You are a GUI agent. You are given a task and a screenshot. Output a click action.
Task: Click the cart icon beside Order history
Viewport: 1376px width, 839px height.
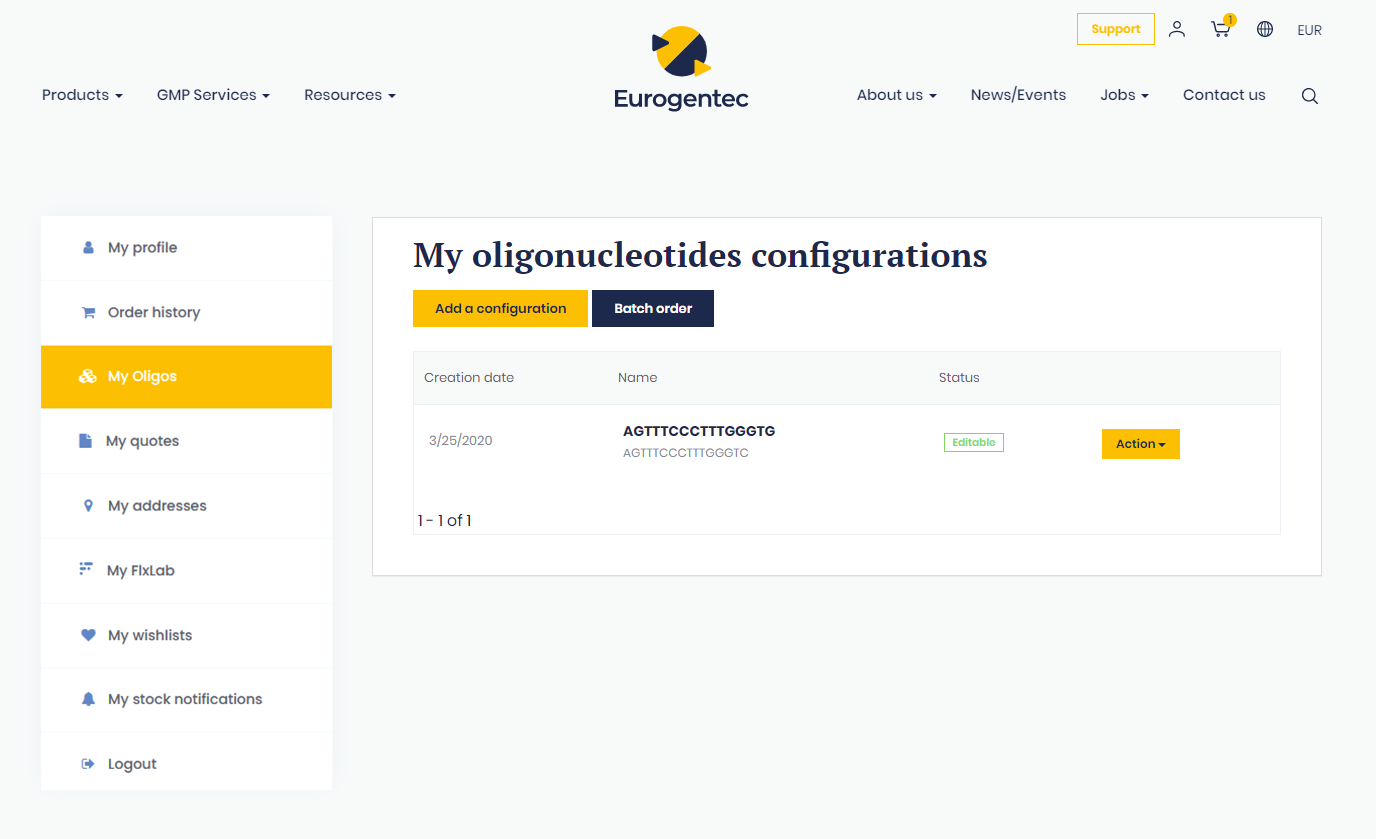[x=88, y=312]
